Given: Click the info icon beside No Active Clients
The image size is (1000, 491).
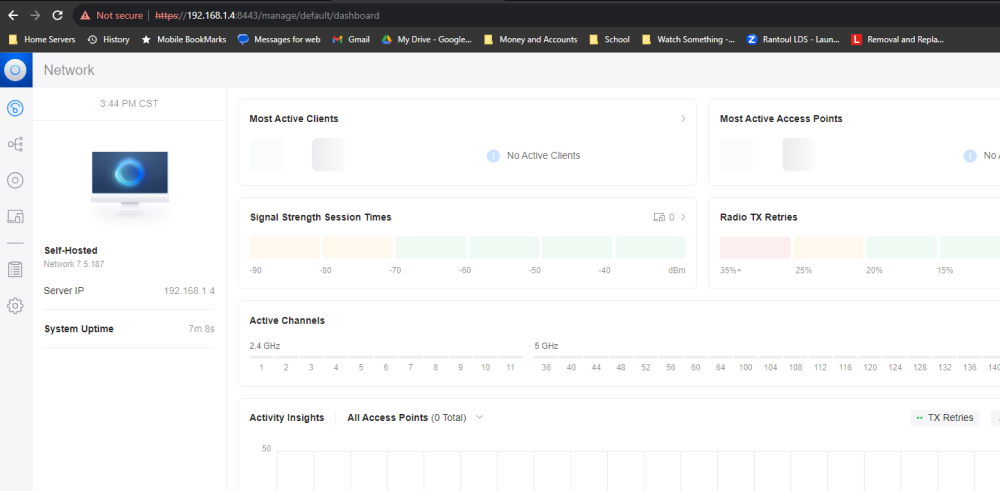Looking at the screenshot, I should (x=493, y=156).
